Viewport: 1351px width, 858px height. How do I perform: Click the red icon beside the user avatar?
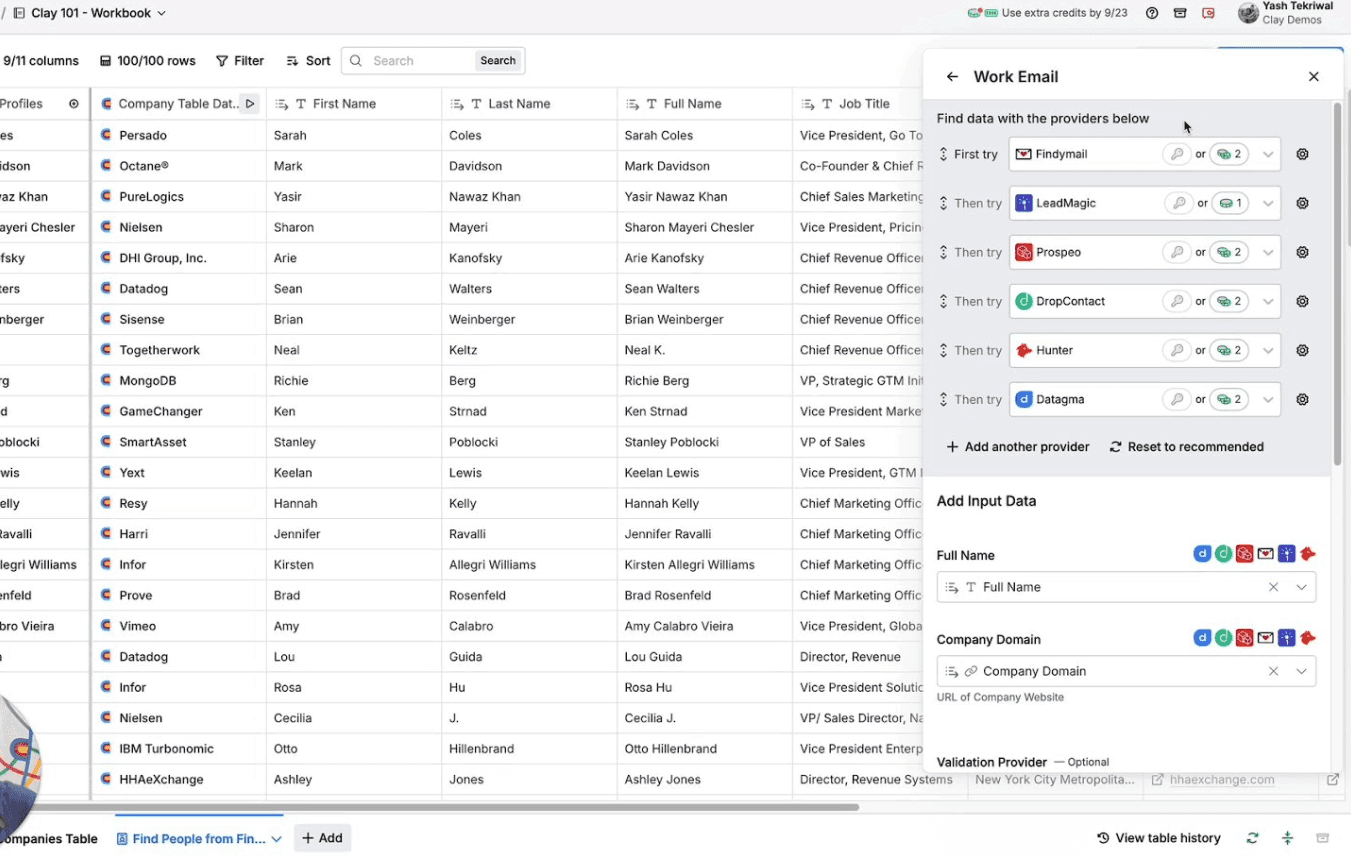pos(1208,13)
